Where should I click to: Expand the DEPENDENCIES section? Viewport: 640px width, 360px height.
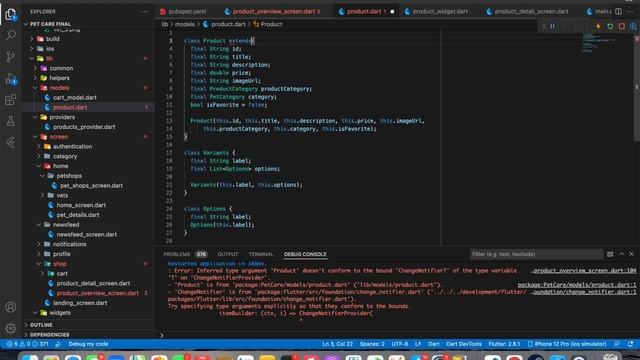pyautogui.click(x=49, y=335)
